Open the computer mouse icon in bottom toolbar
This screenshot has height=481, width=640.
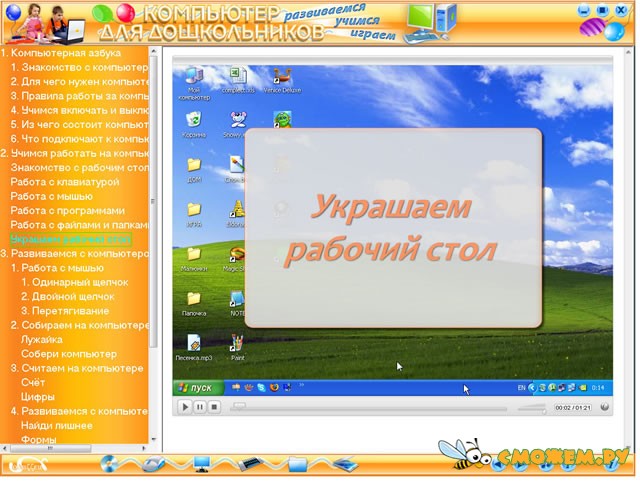tap(154, 464)
